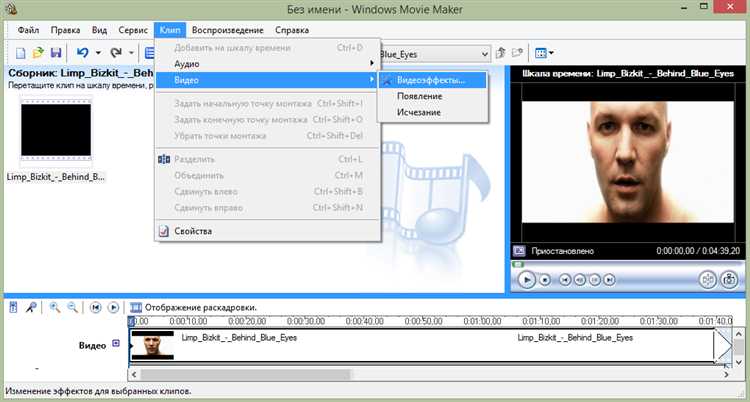The height and width of the screenshot is (402, 750).
Task: Expand the Redo history dropdown arrow
Action: click(131, 53)
